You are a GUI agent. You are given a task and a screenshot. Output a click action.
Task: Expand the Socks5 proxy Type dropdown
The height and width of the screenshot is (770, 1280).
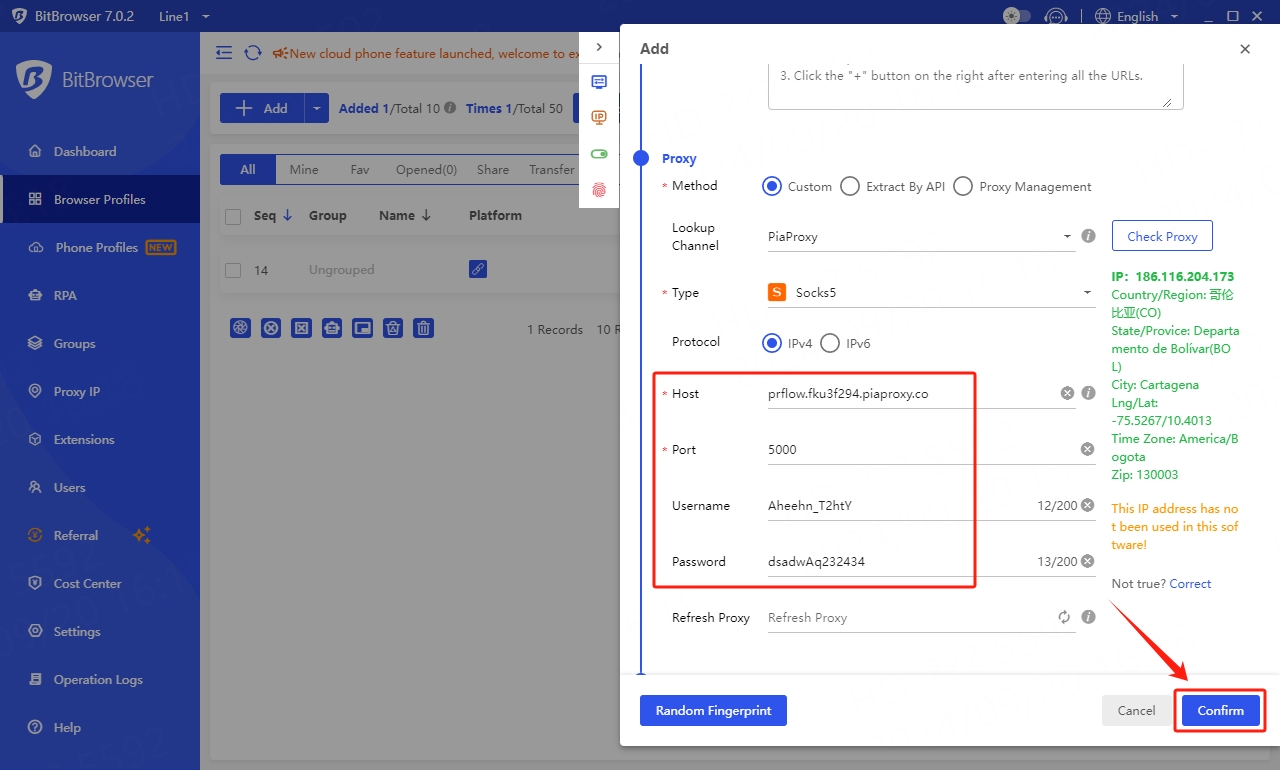coord(930,293)
